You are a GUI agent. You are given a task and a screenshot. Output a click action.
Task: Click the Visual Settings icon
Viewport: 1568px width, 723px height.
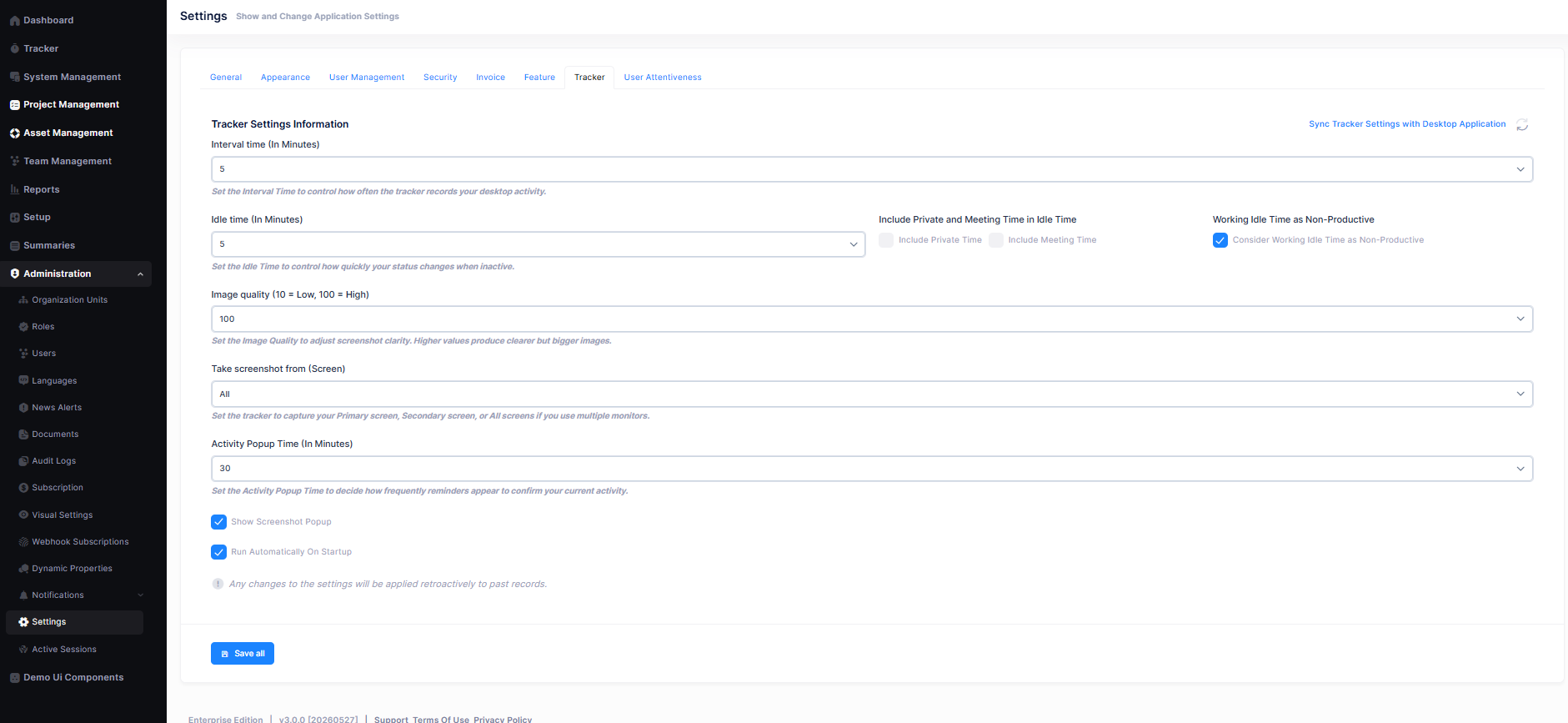[23, 515]
